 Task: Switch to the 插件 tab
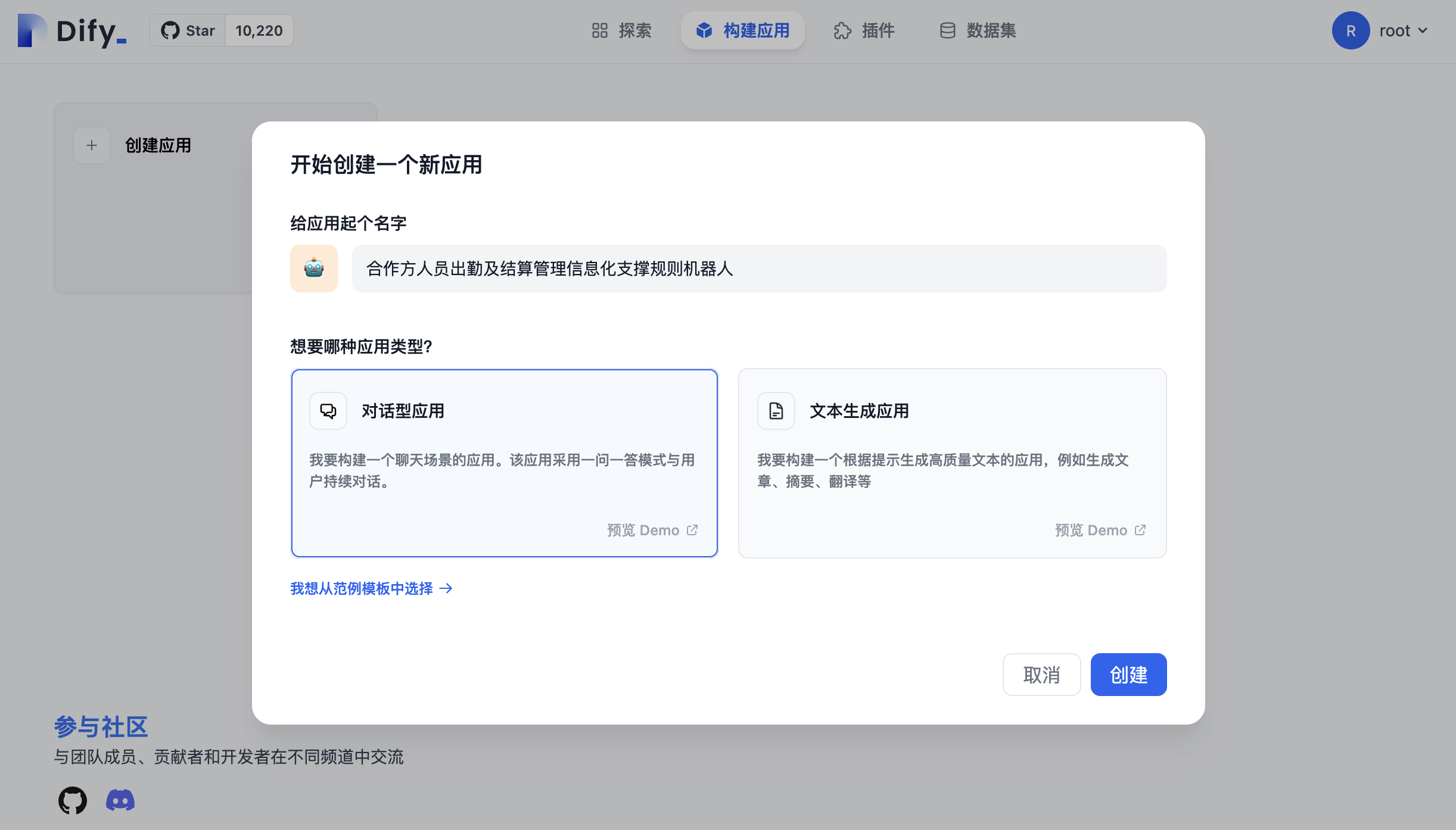click(864, 31)
